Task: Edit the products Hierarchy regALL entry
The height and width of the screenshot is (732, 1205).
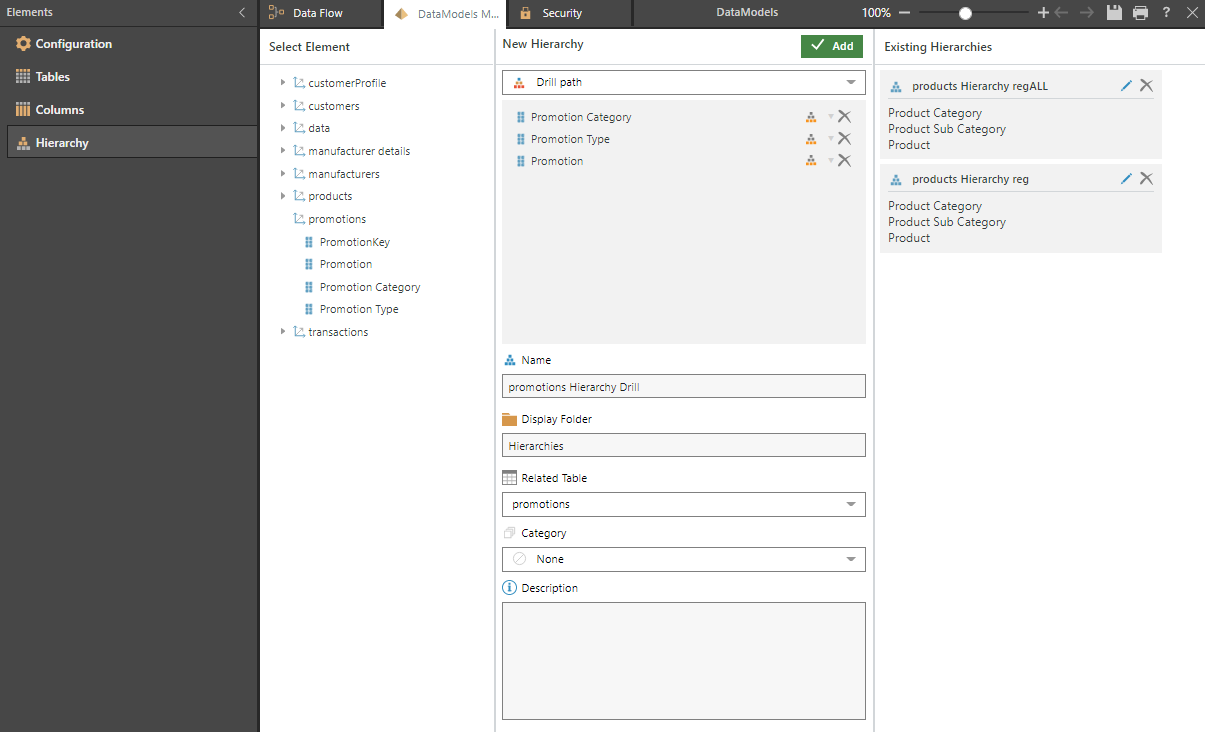Action: (x=1126, y=86)
